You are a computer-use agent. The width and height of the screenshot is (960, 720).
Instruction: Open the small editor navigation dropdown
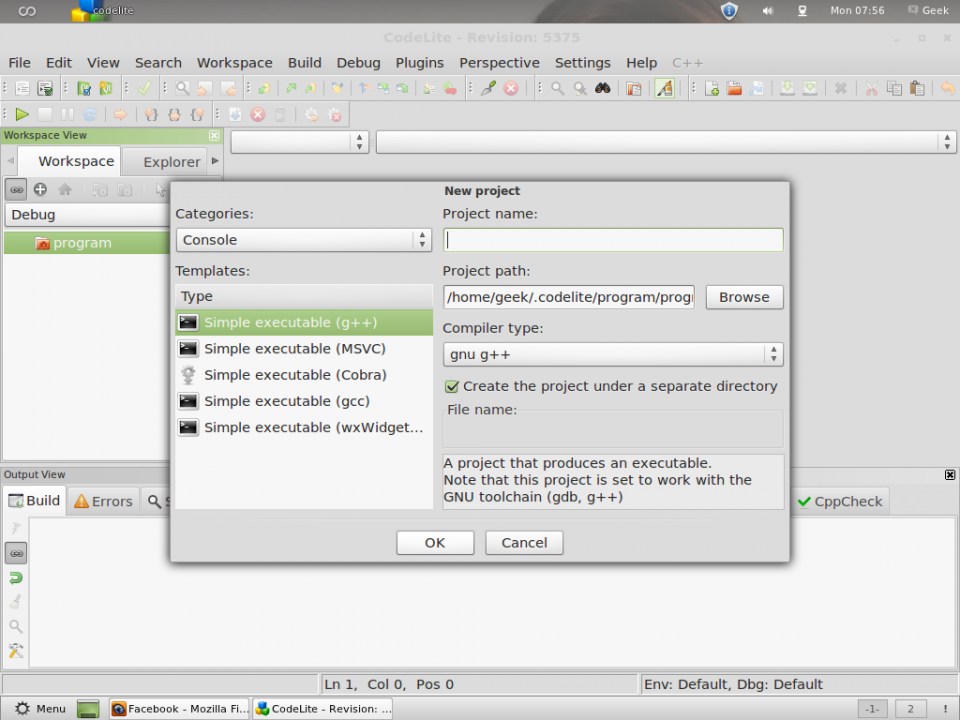coord(299,142)
